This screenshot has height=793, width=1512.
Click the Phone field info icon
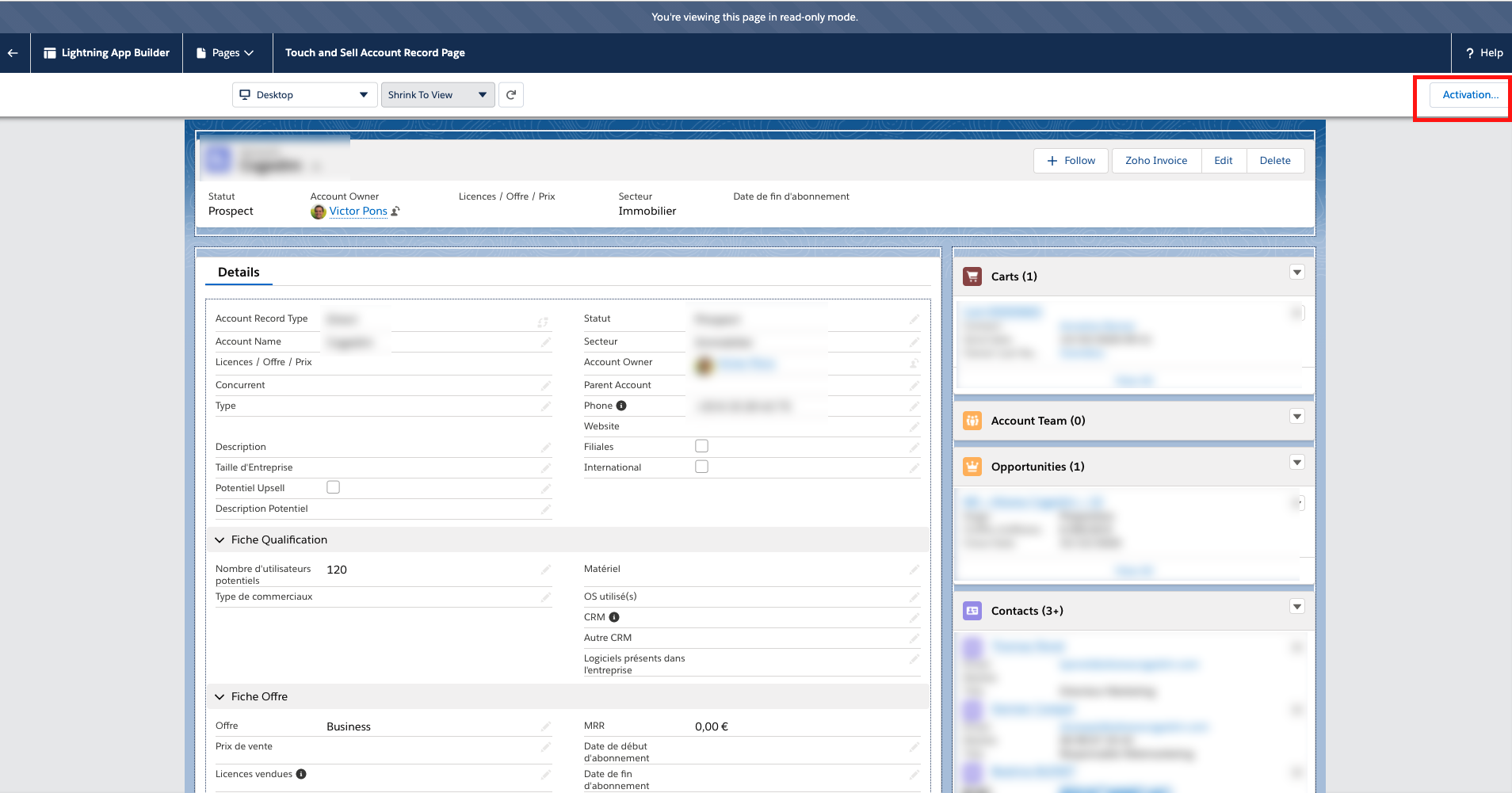tap(621, 406)
